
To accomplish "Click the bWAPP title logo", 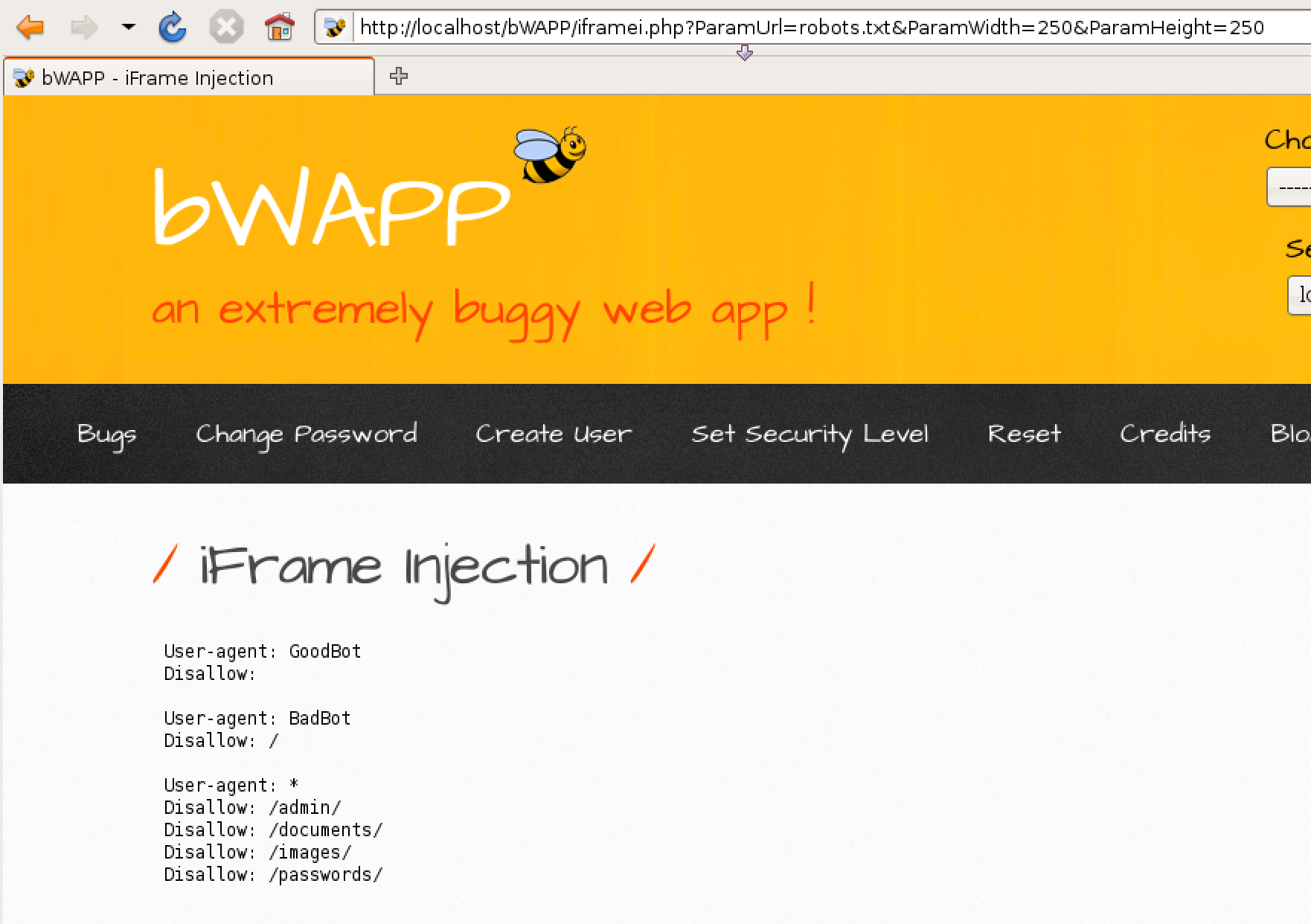I will (330, 206).
